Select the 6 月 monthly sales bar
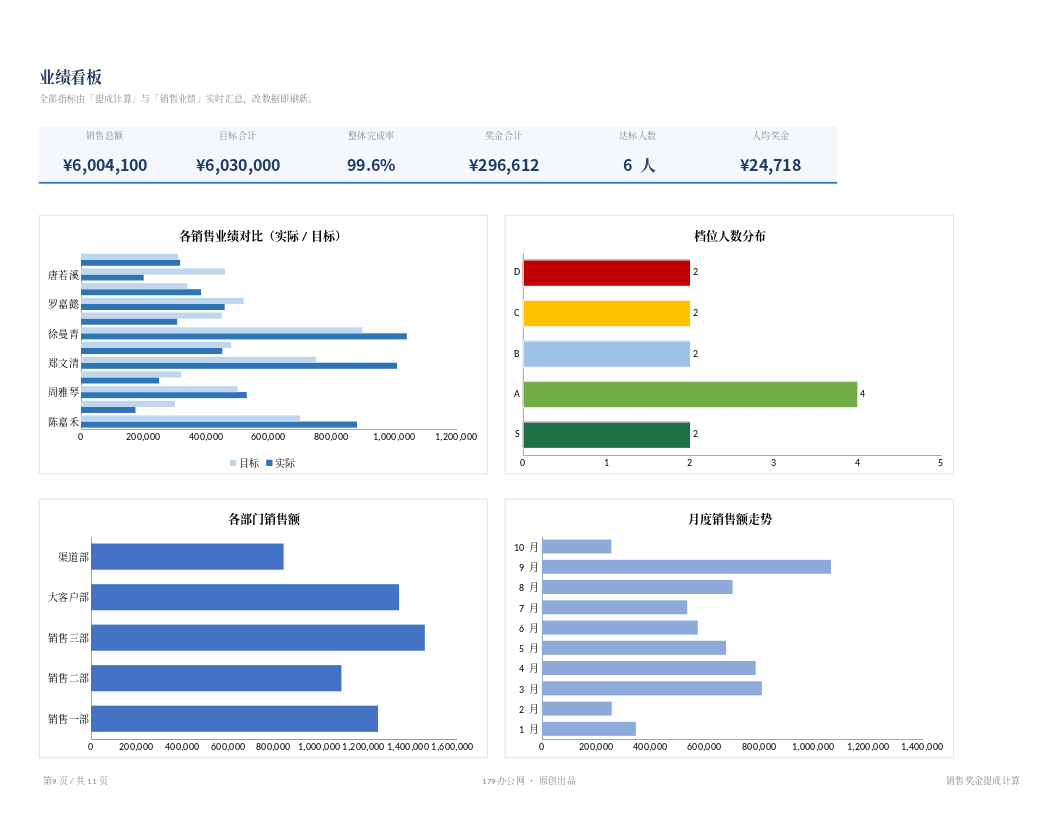The height and width of the screenshot is (816, 1056). pyautogui.click(x=620, y=627)
